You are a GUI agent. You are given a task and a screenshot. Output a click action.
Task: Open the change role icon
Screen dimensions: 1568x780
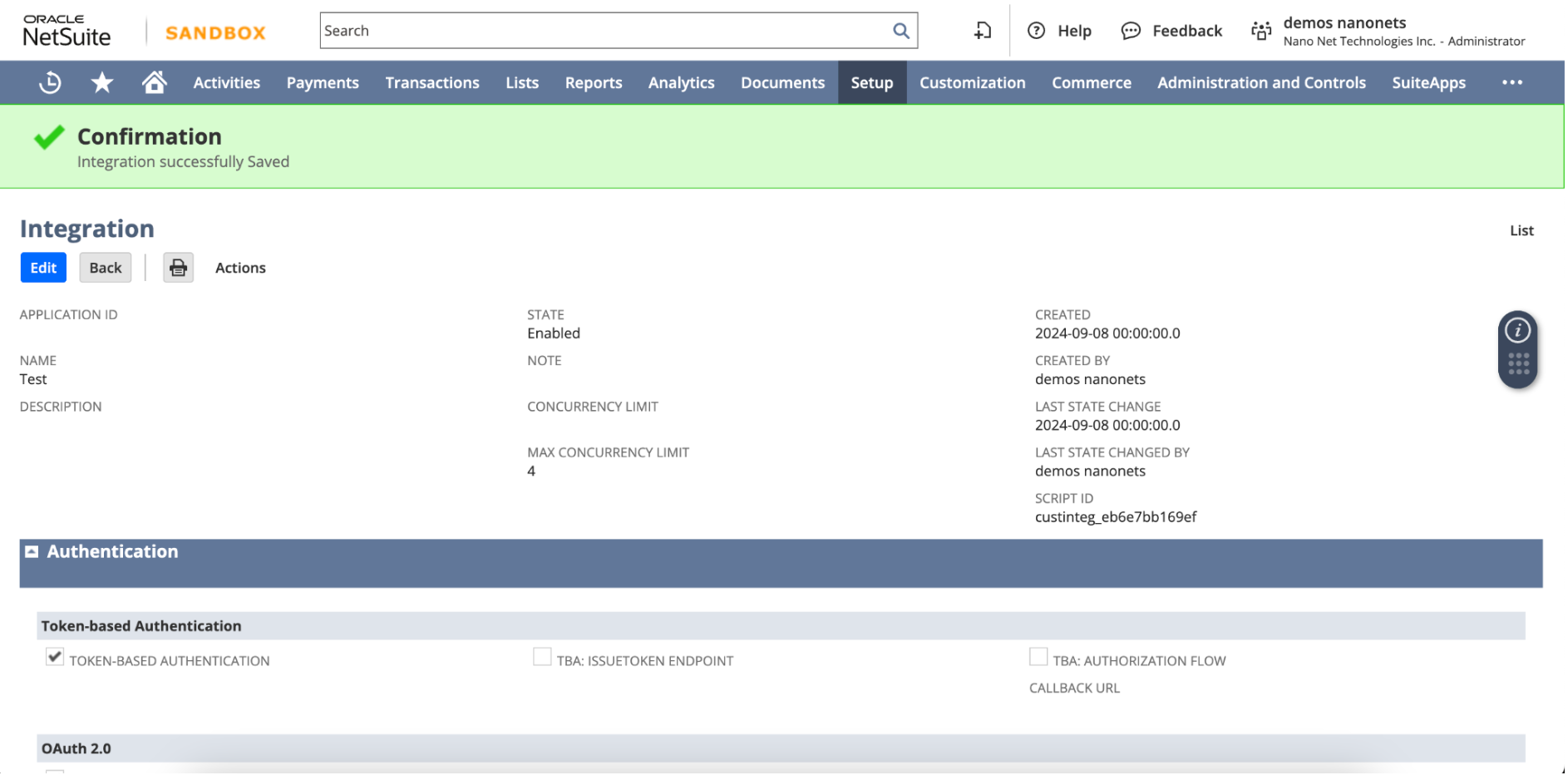tap(1261, 31)
